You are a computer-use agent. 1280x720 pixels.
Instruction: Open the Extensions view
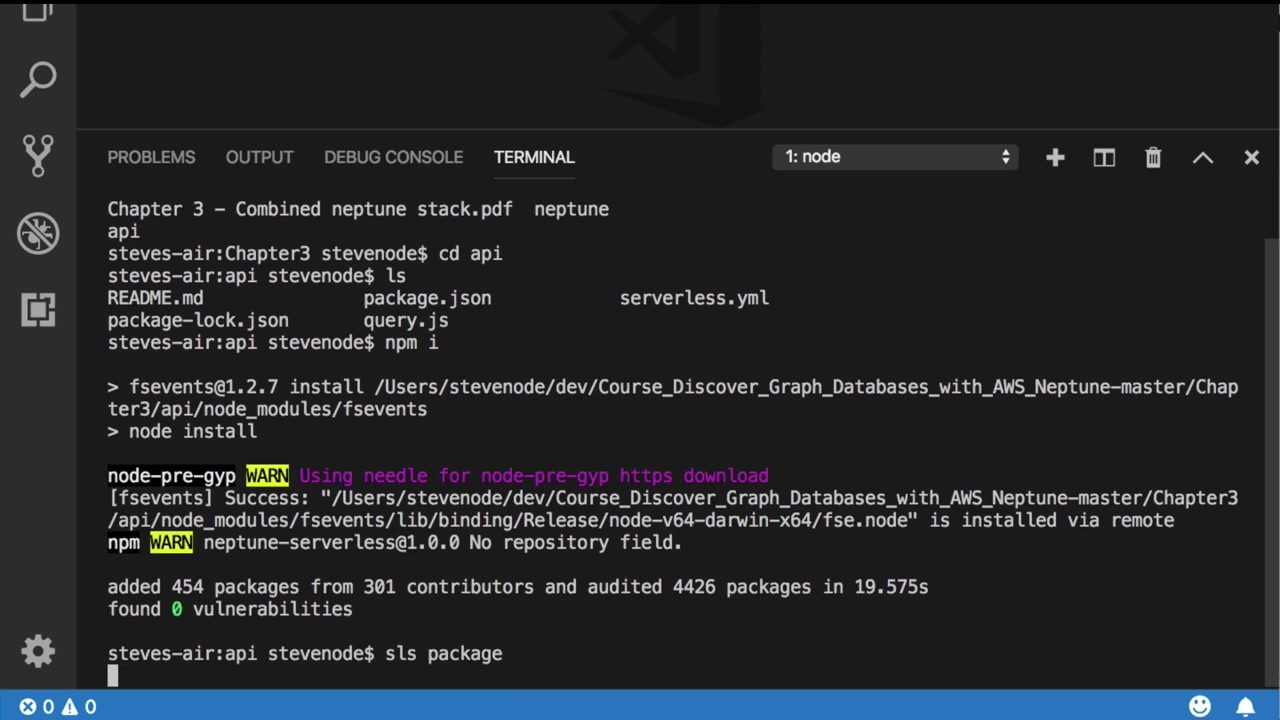(38, 310)
